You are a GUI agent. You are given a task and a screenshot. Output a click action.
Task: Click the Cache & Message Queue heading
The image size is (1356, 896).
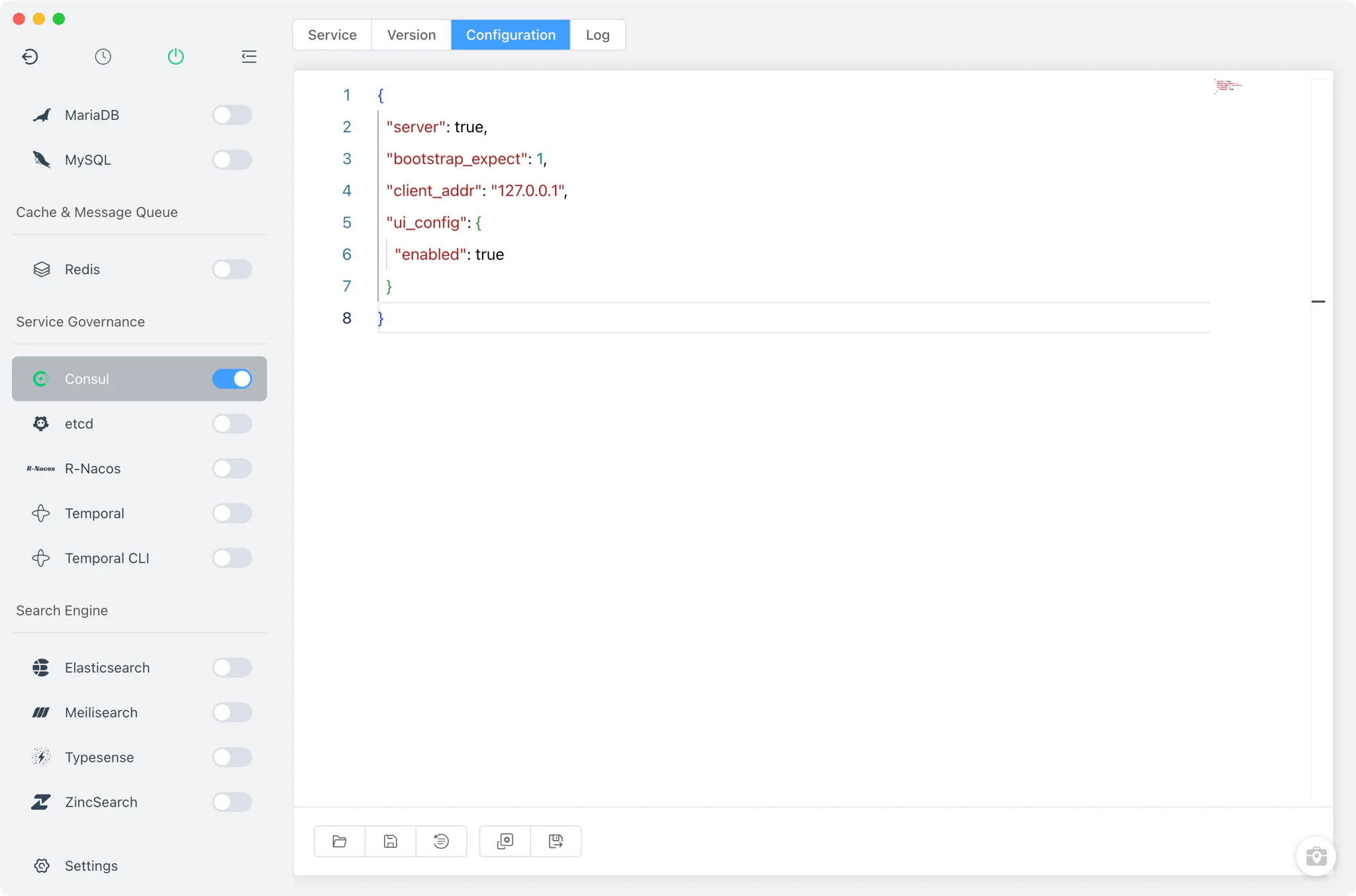[97, 212]
